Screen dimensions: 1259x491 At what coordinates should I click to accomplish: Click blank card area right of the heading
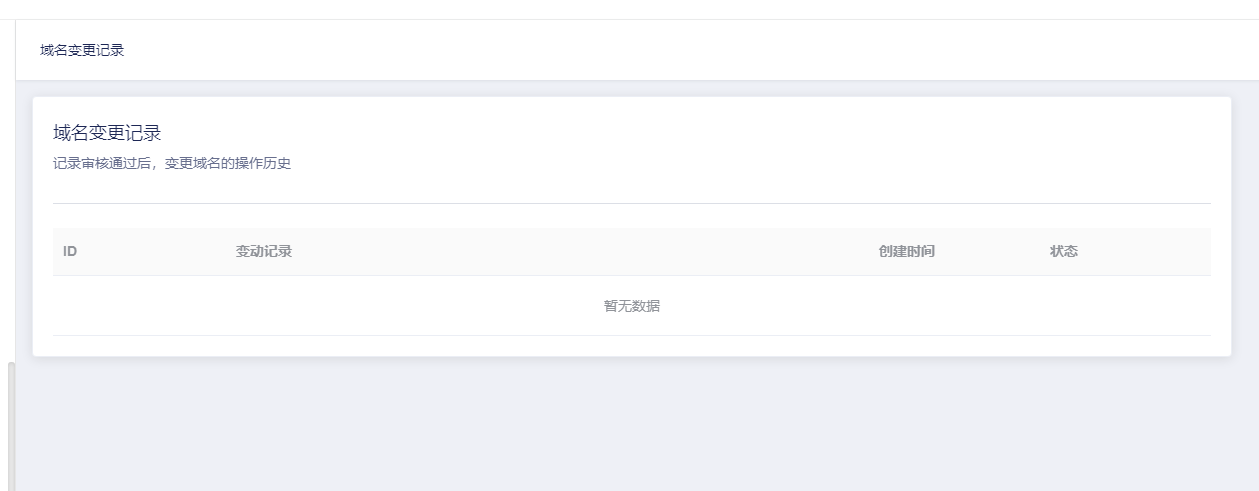pyautogui.click(x=690, y=134)
